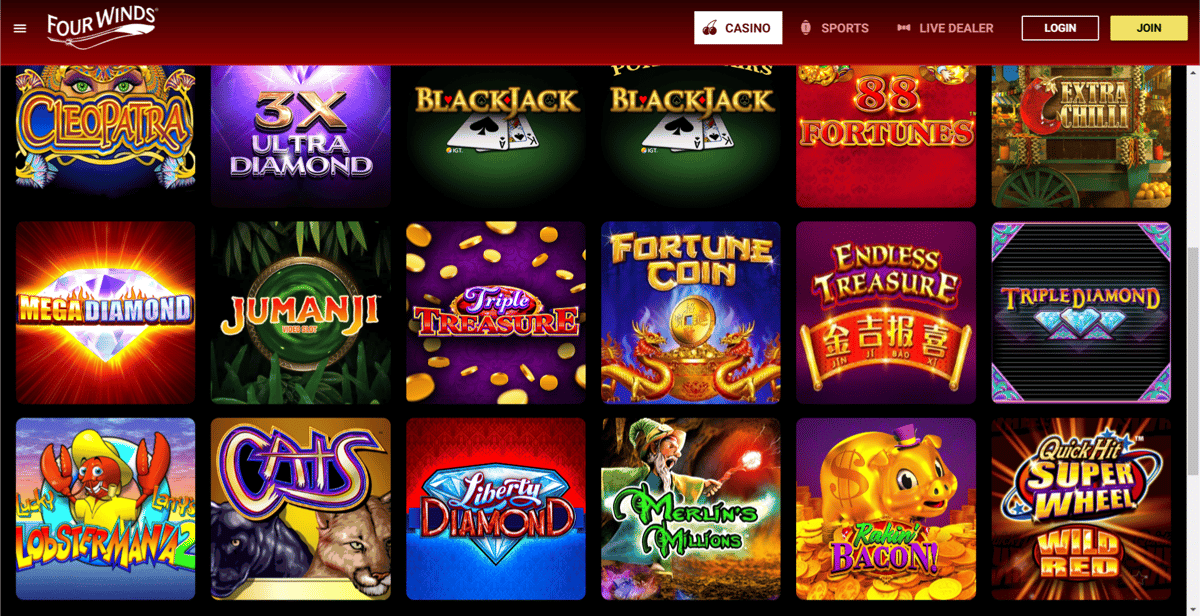Image resolution: width=1200 pixels, height=616 pixels.
Task: Select the Mega Diamond game tile
Action: pyautogui.click(x=105, y=312)
